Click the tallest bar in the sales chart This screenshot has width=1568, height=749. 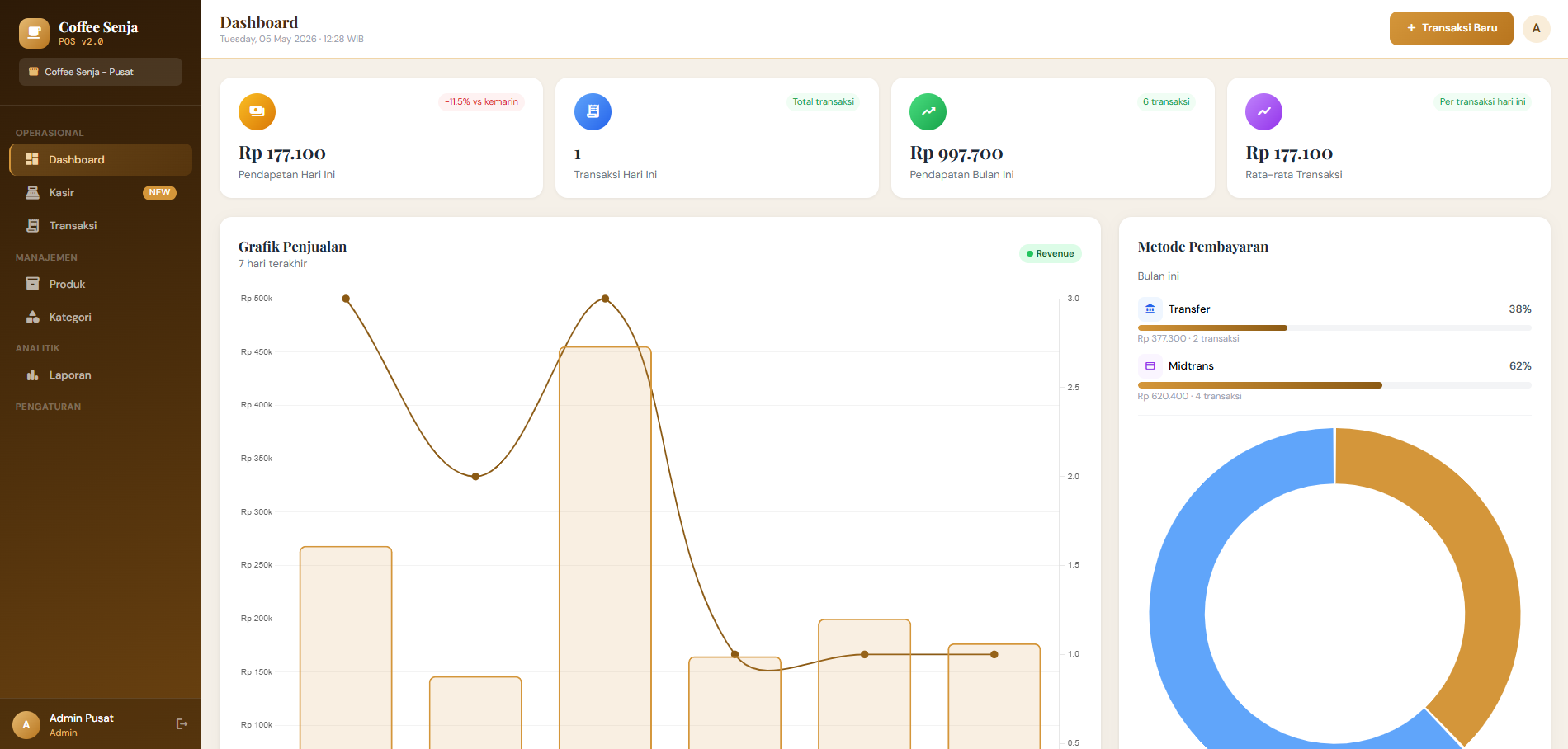(x=605, y=548)
